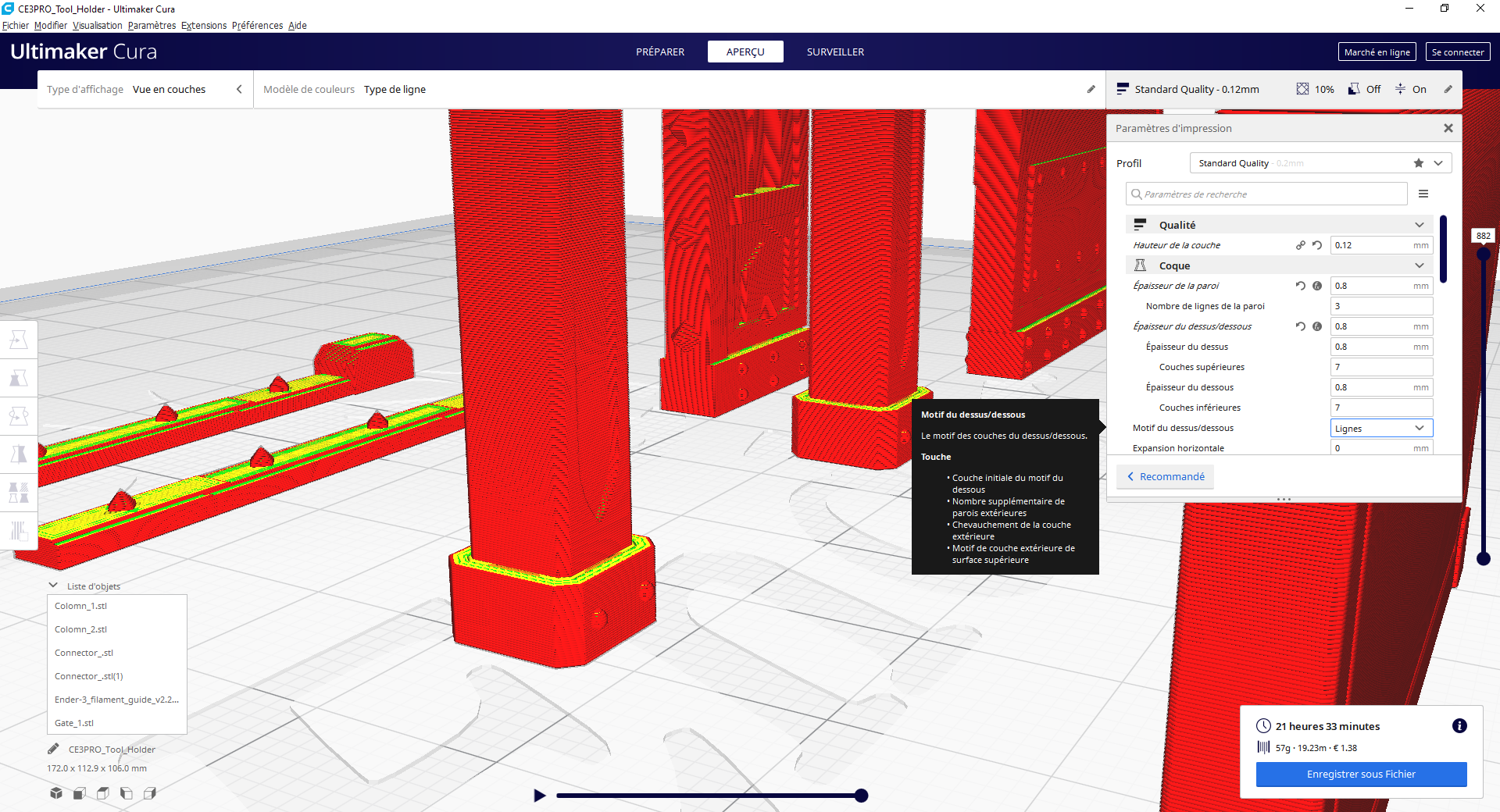Open the settings visibility hamburger menu
Image resolution: width=1500 pixels, height=812 pixels.
1423,194
